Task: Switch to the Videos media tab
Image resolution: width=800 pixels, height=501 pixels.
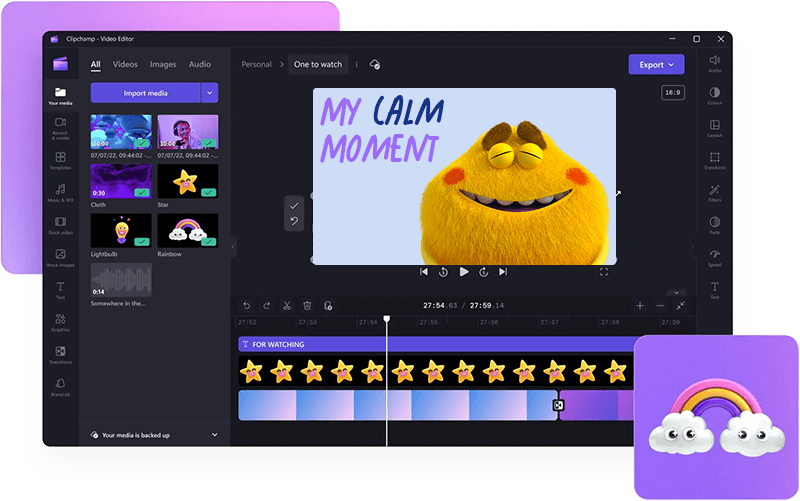Action: pos(125,64)
